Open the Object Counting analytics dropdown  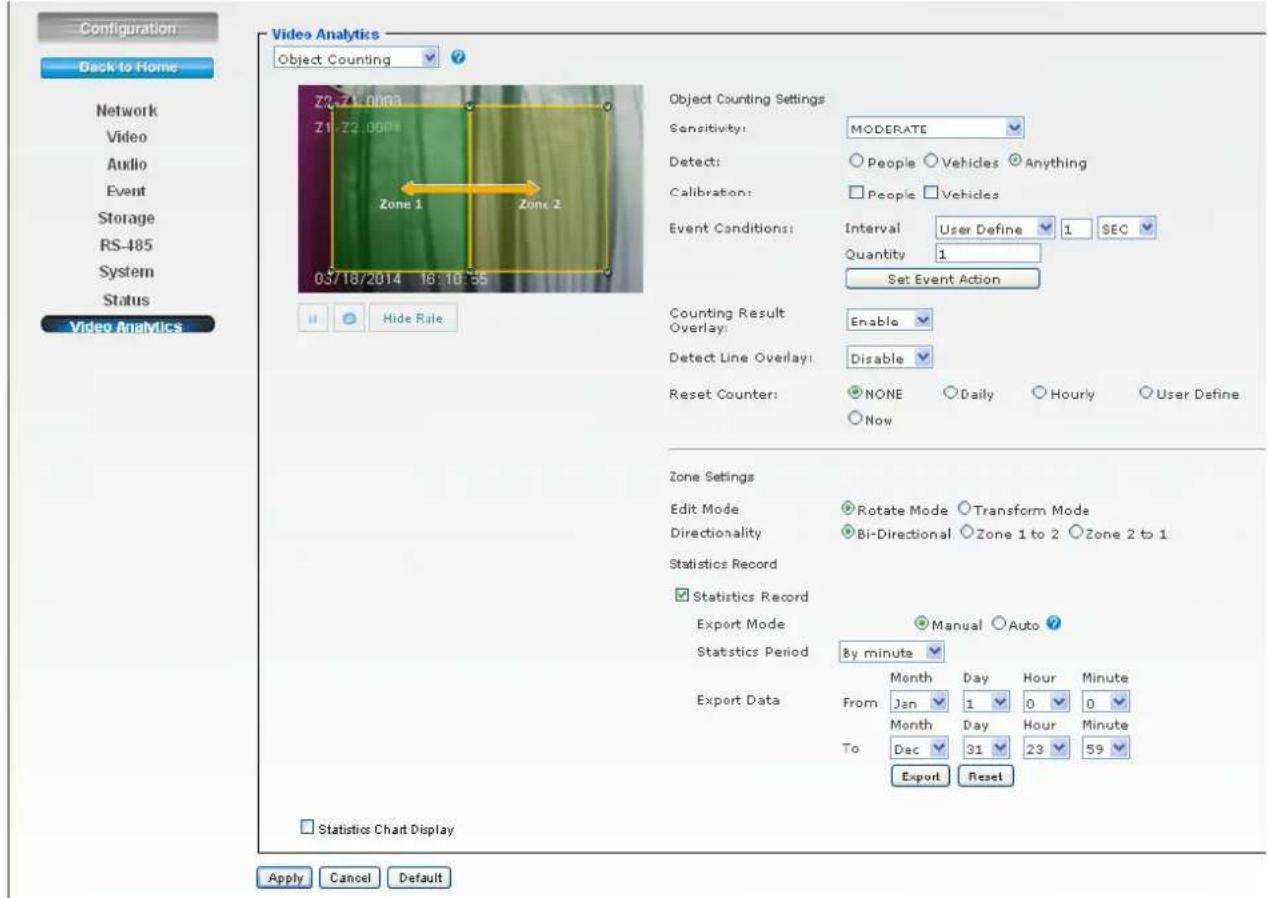click(357, 59)
